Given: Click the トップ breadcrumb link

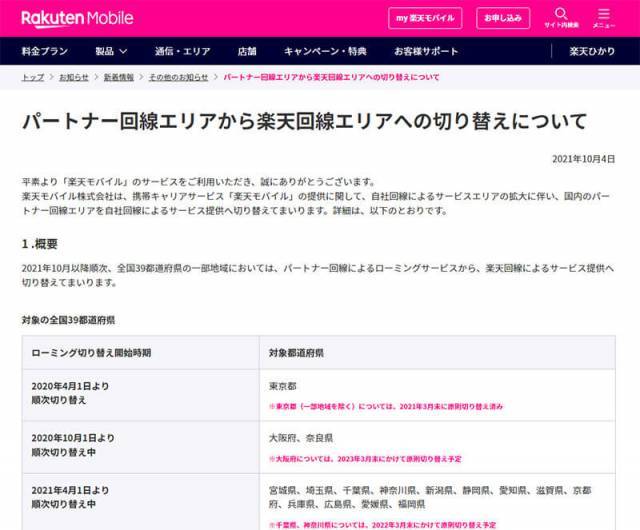Looking at the screenshot, I should pyautogui.click(x=33, y=77).
